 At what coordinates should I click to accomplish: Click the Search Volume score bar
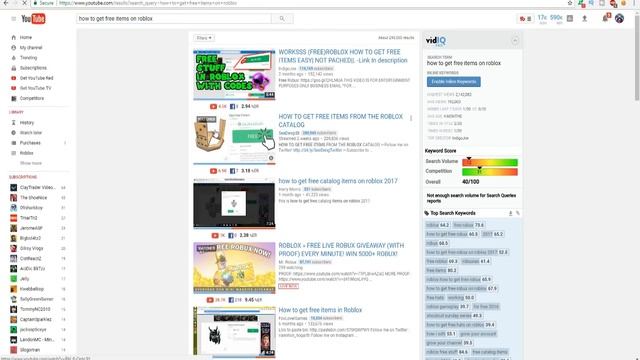coord(490,162)
